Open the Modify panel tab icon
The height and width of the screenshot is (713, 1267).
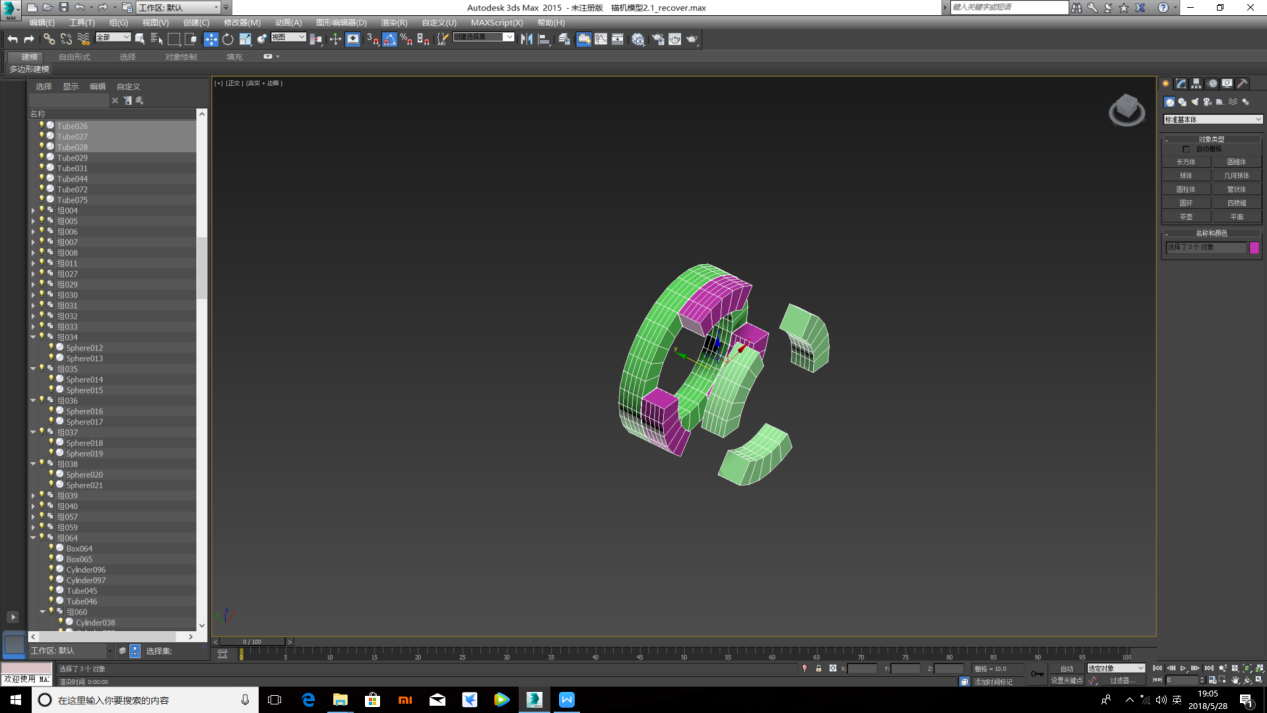tap(1181, 84)
